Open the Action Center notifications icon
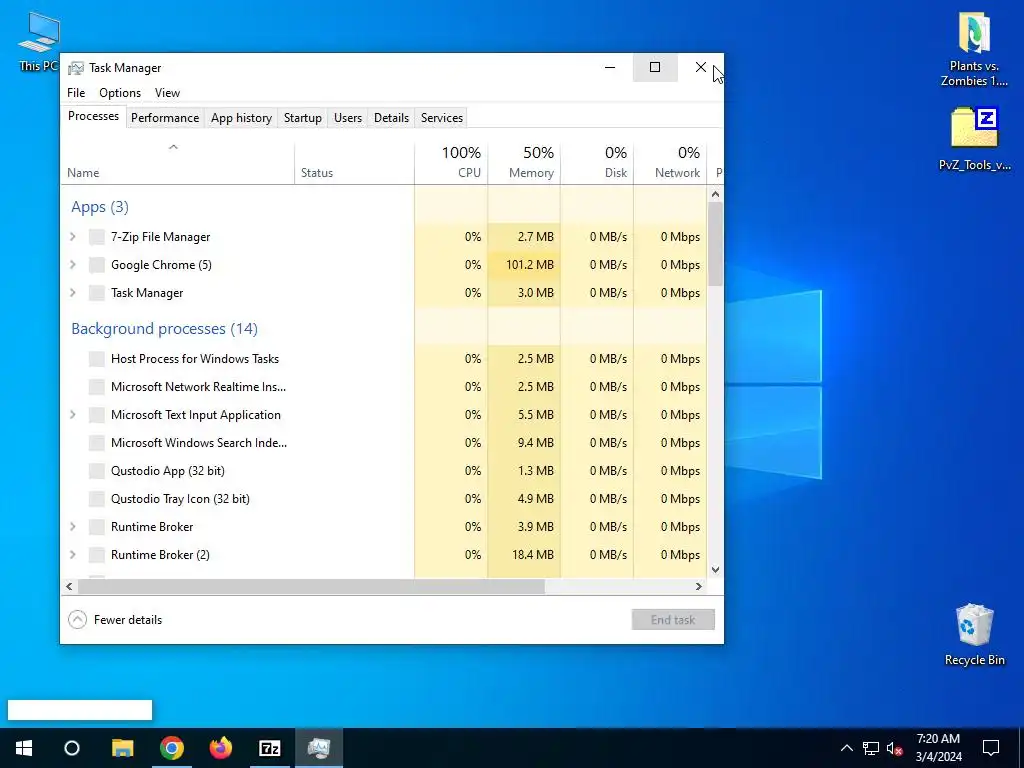1024x768 pixels. 991,748
